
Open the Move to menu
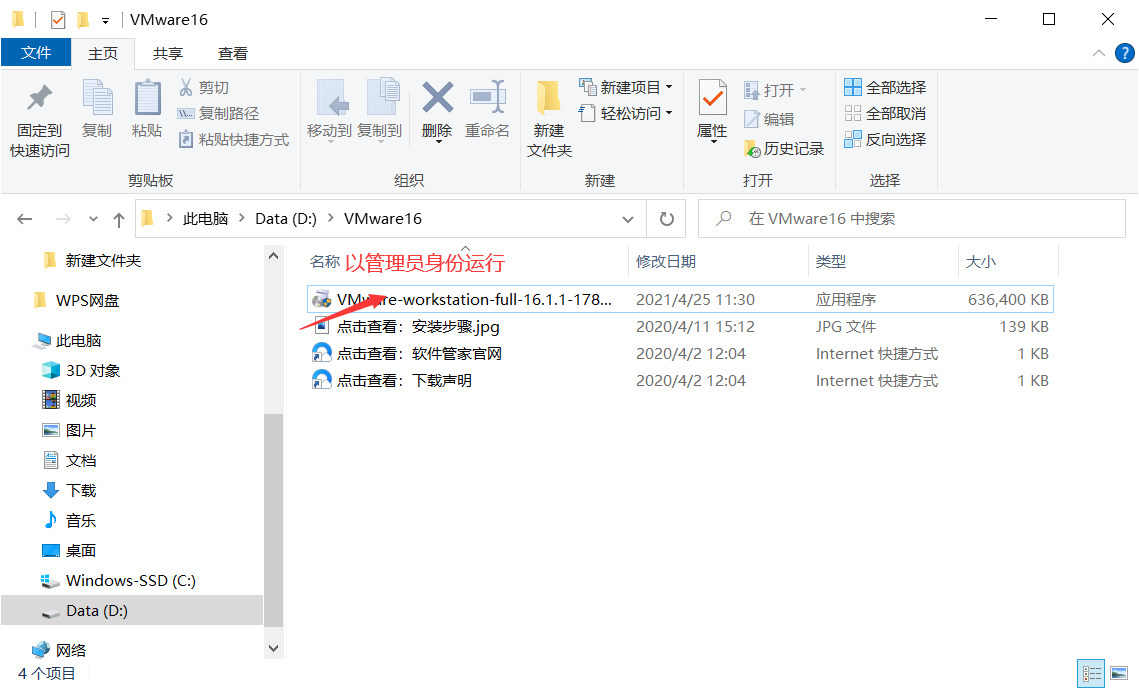(329, 110)
